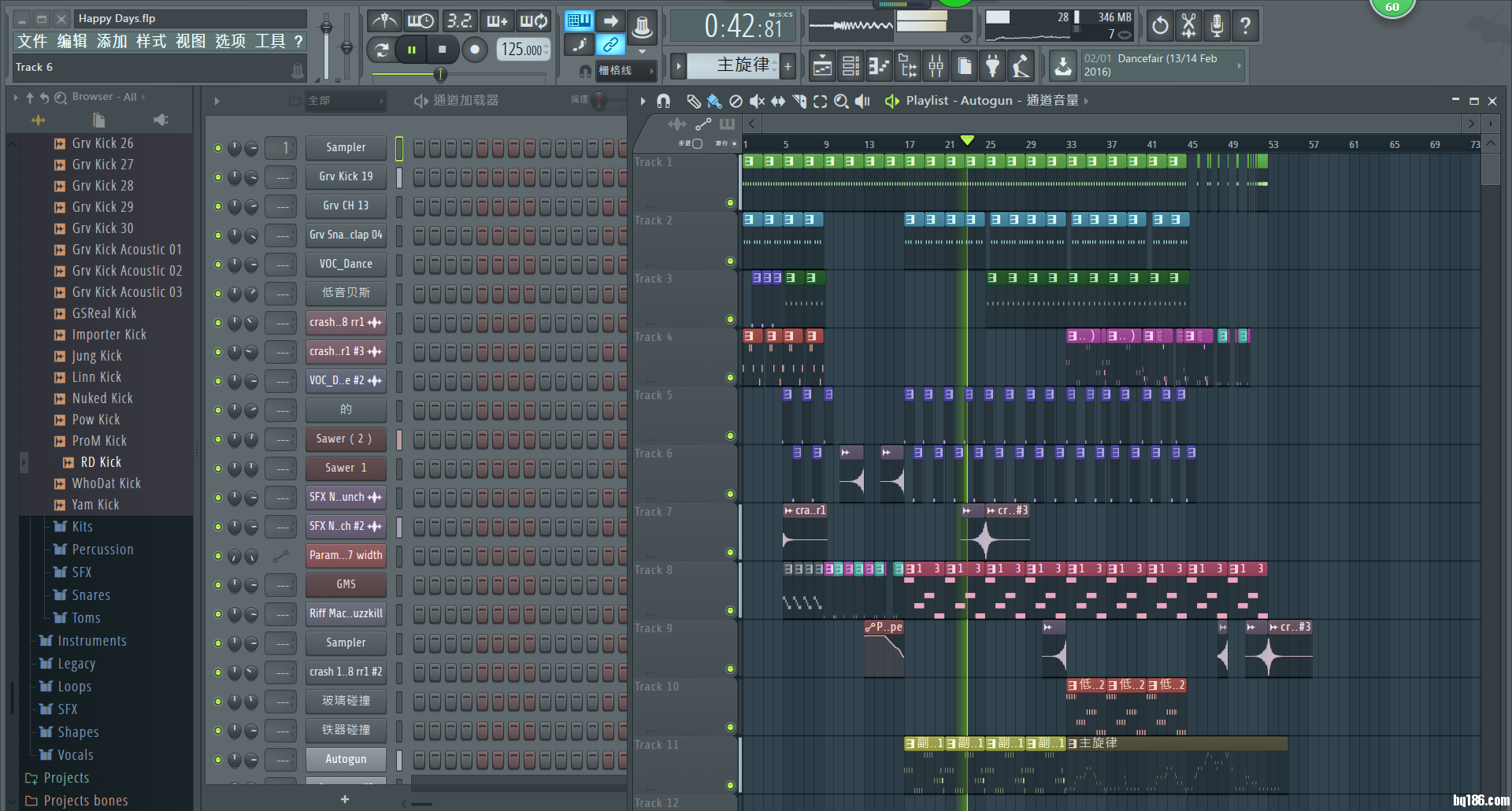Toggle the recording countdown 3.2. icon
The width and height of the screenshot is (1512, 811).
coord(458,21)
